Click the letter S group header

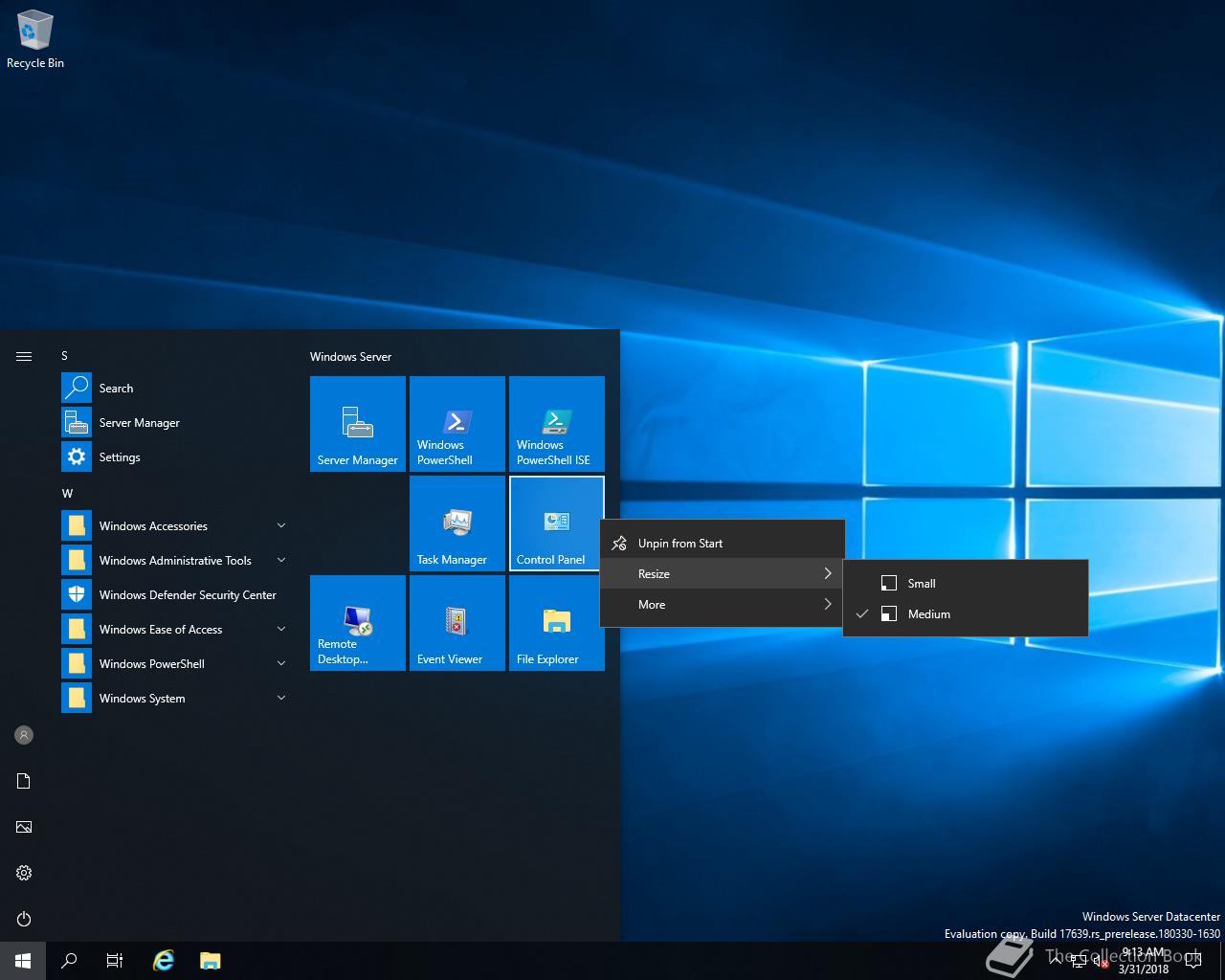65,356
